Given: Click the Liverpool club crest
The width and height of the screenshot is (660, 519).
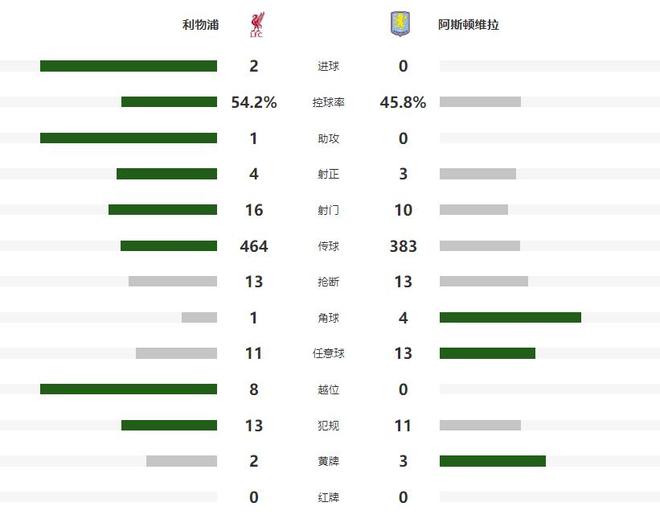Looking at the screenshot, I should click(x=257, y=25).
